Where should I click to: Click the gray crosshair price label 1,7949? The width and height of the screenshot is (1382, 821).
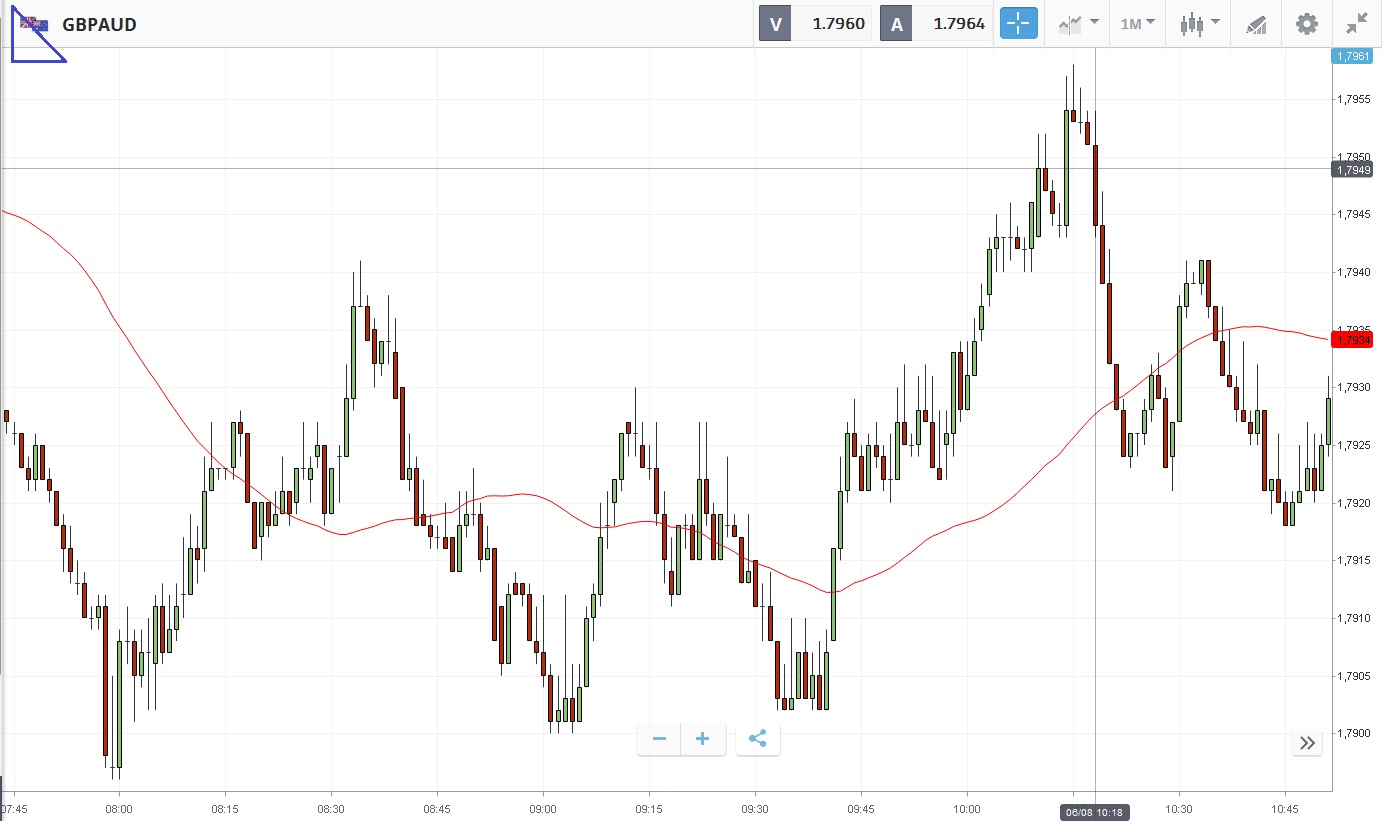[x=1352, y=169]
